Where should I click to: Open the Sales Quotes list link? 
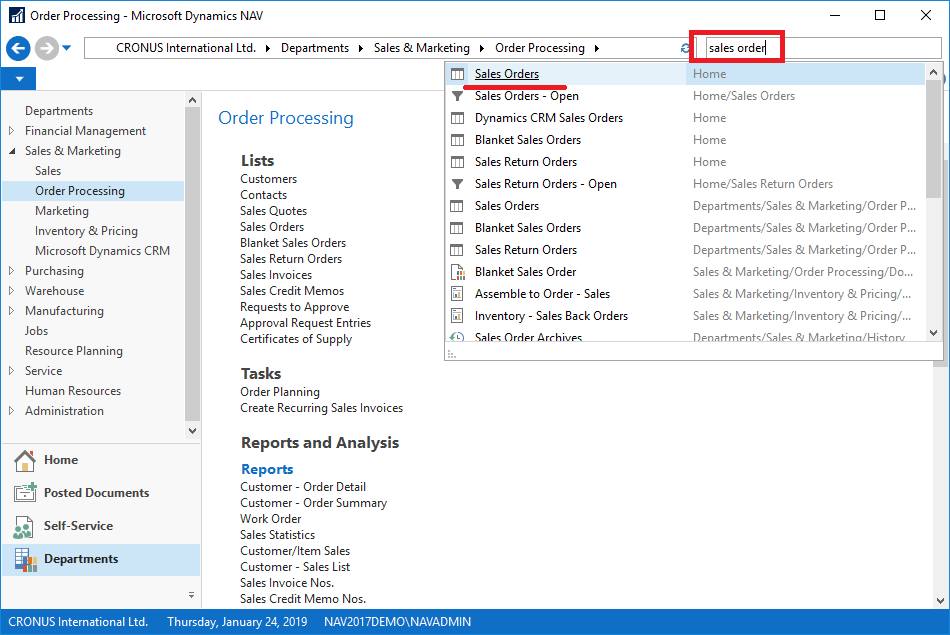pos(273,211)
